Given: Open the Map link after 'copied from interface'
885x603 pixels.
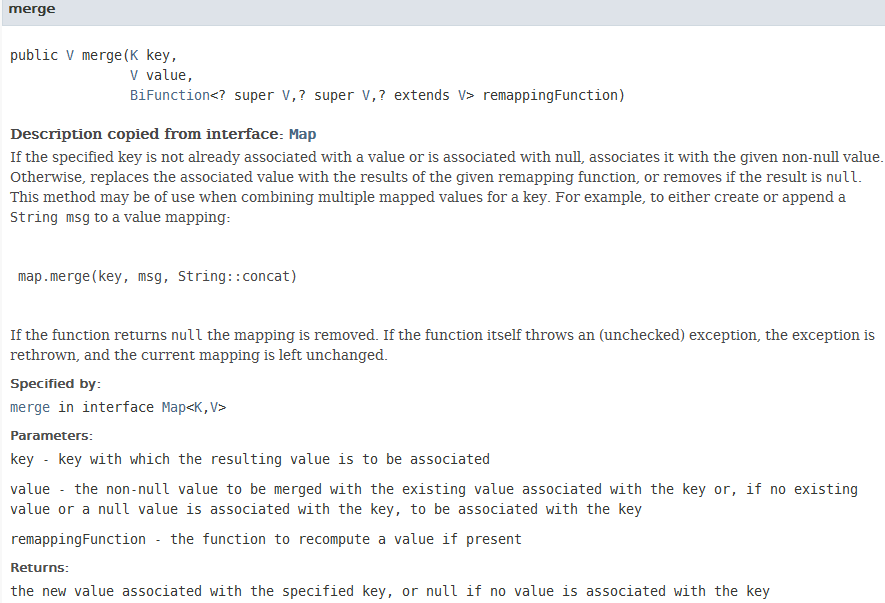Looking at the screenshot, I should point(303,134).
